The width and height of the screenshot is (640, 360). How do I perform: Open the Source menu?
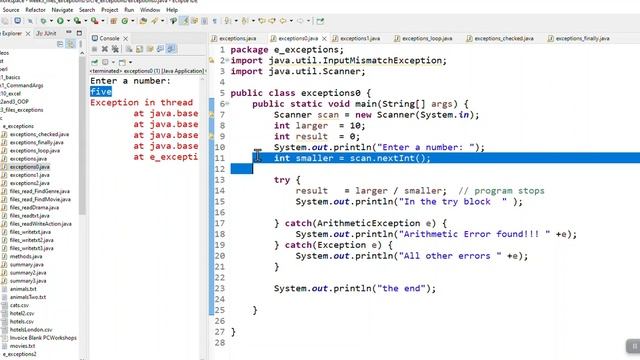(11, 9)
